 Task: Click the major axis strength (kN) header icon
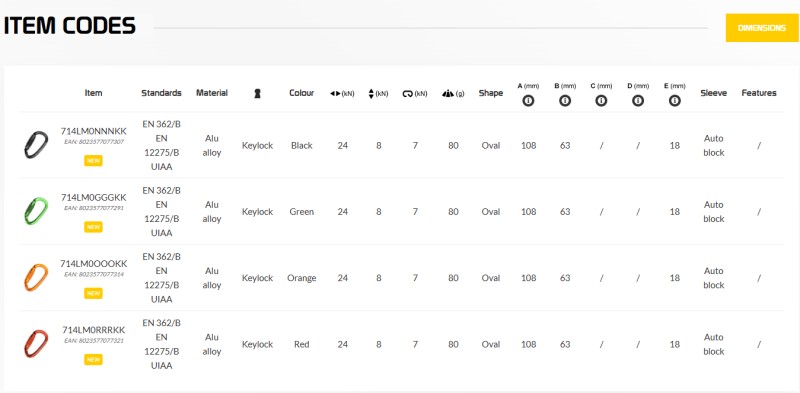tap(335, 93)
